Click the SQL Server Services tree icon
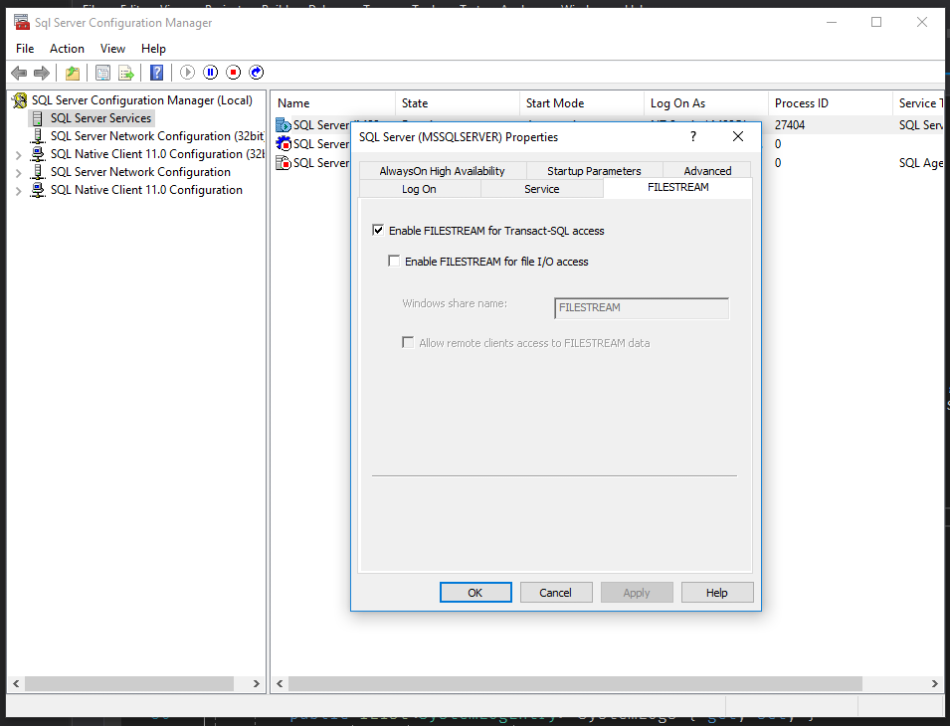 click(38, 118)
